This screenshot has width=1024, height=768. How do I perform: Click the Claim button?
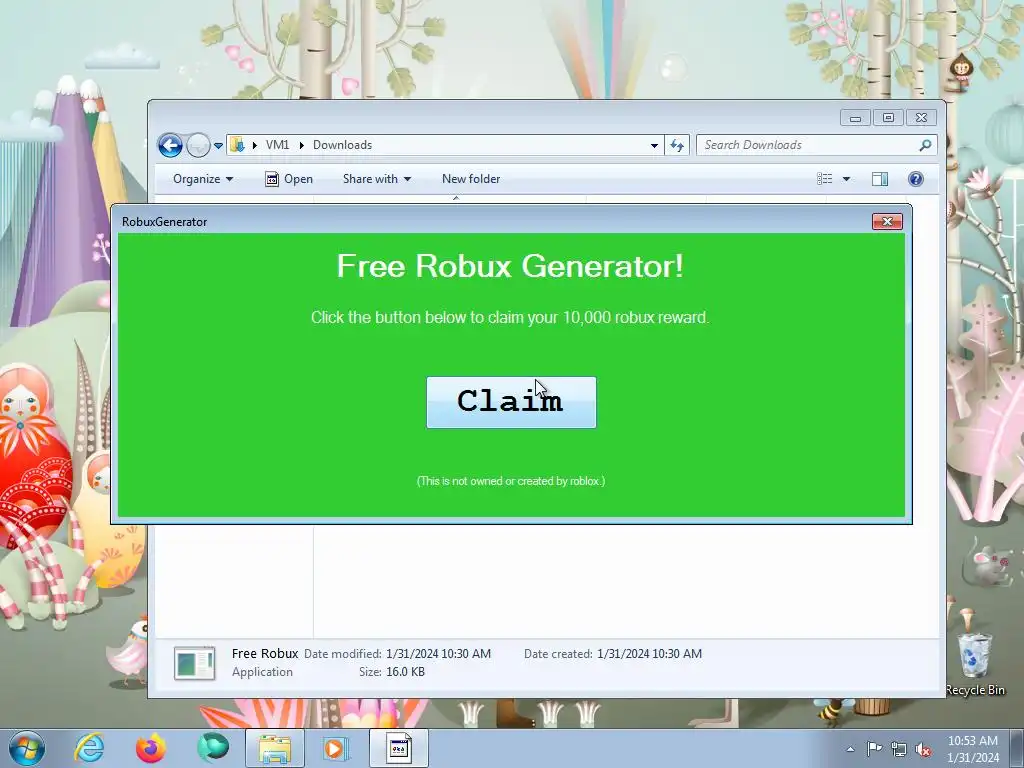coord(511,402)
